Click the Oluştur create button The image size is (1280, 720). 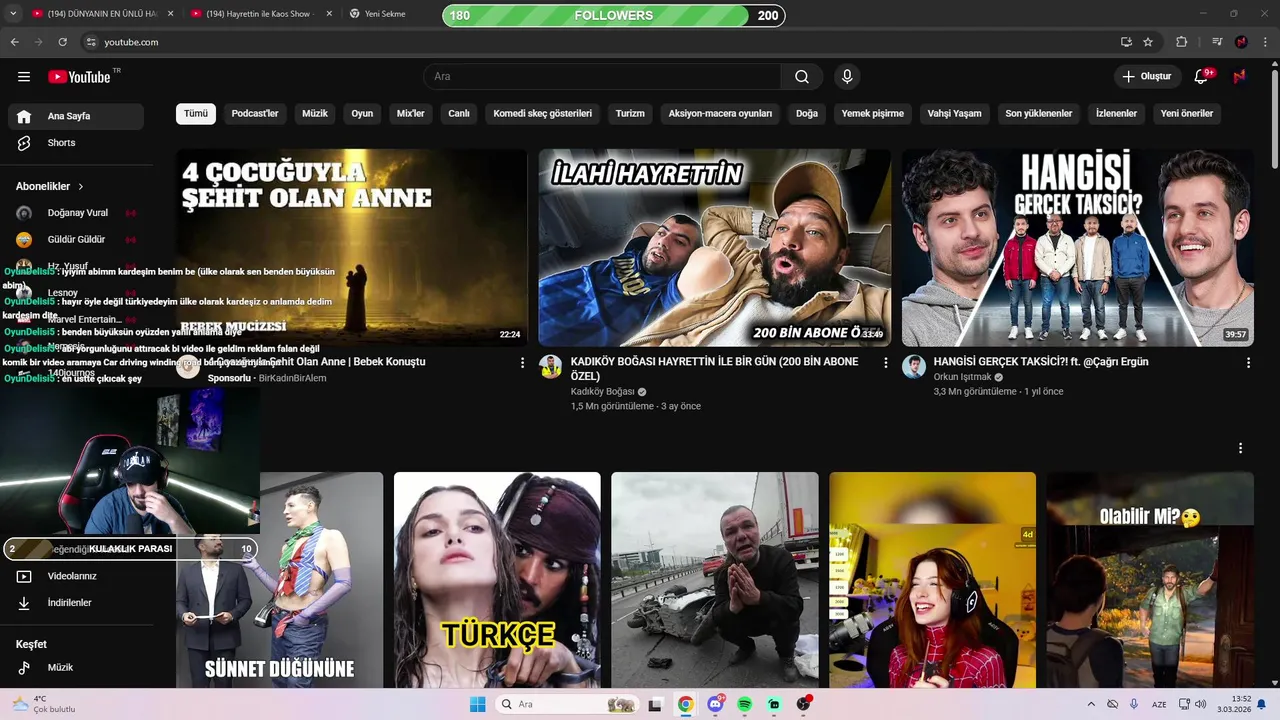coord(1146,76)
